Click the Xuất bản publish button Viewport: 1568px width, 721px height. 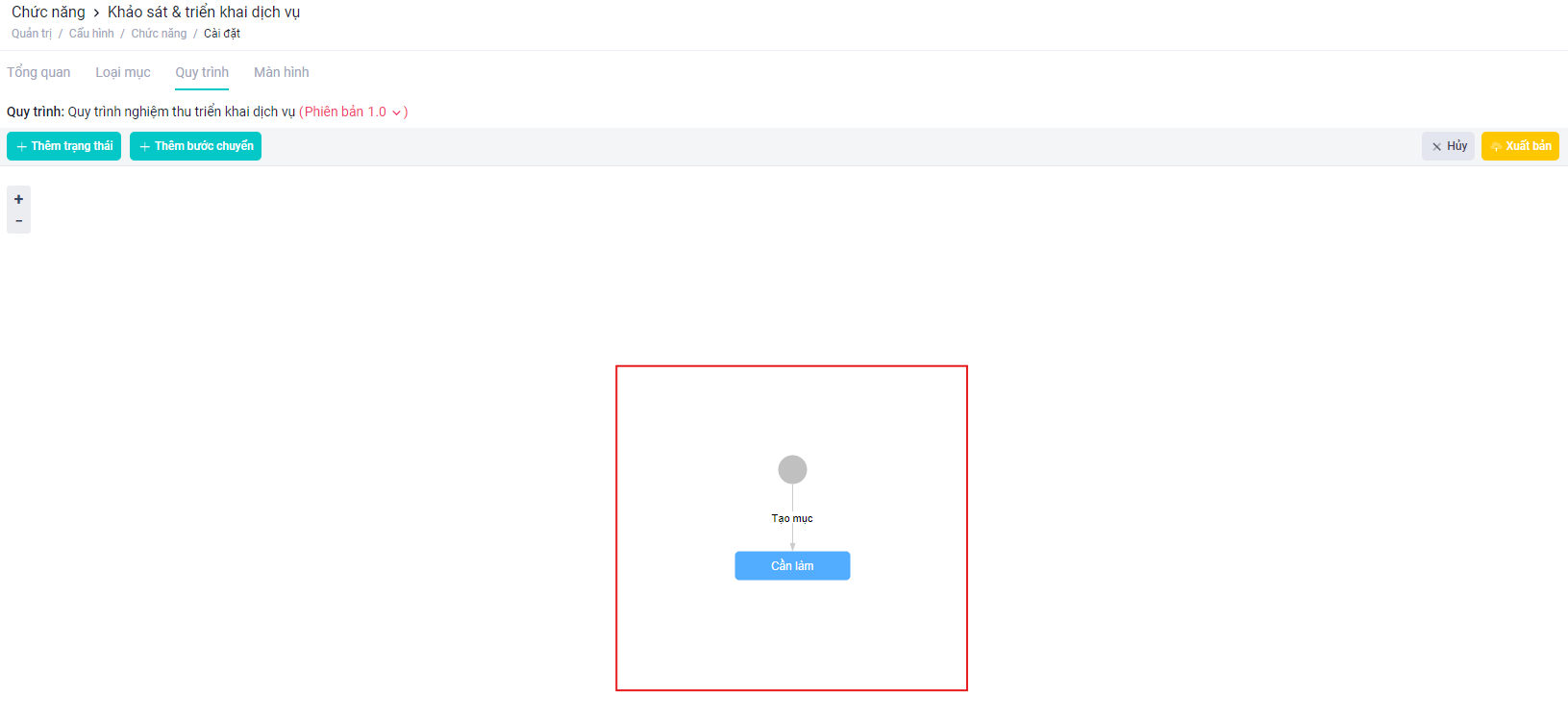pos(1520,146)
